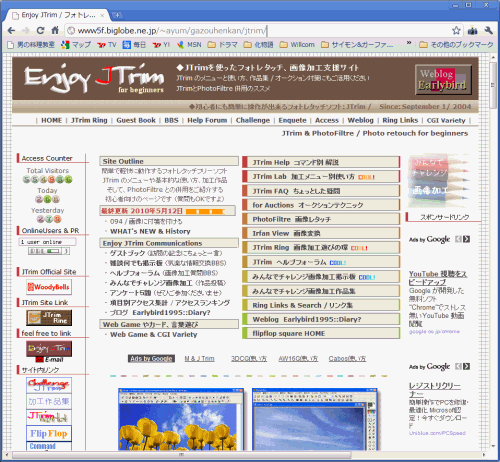Click the browser Back arrow button
500x462 pixels.
[x=11, y=31]
